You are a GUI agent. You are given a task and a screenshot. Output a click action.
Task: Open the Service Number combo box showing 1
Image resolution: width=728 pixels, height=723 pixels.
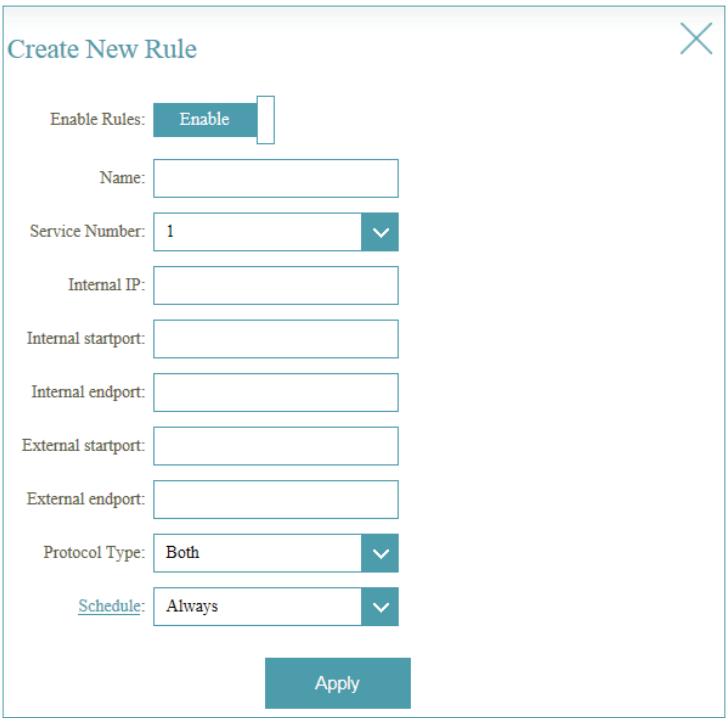pos(257,232)
